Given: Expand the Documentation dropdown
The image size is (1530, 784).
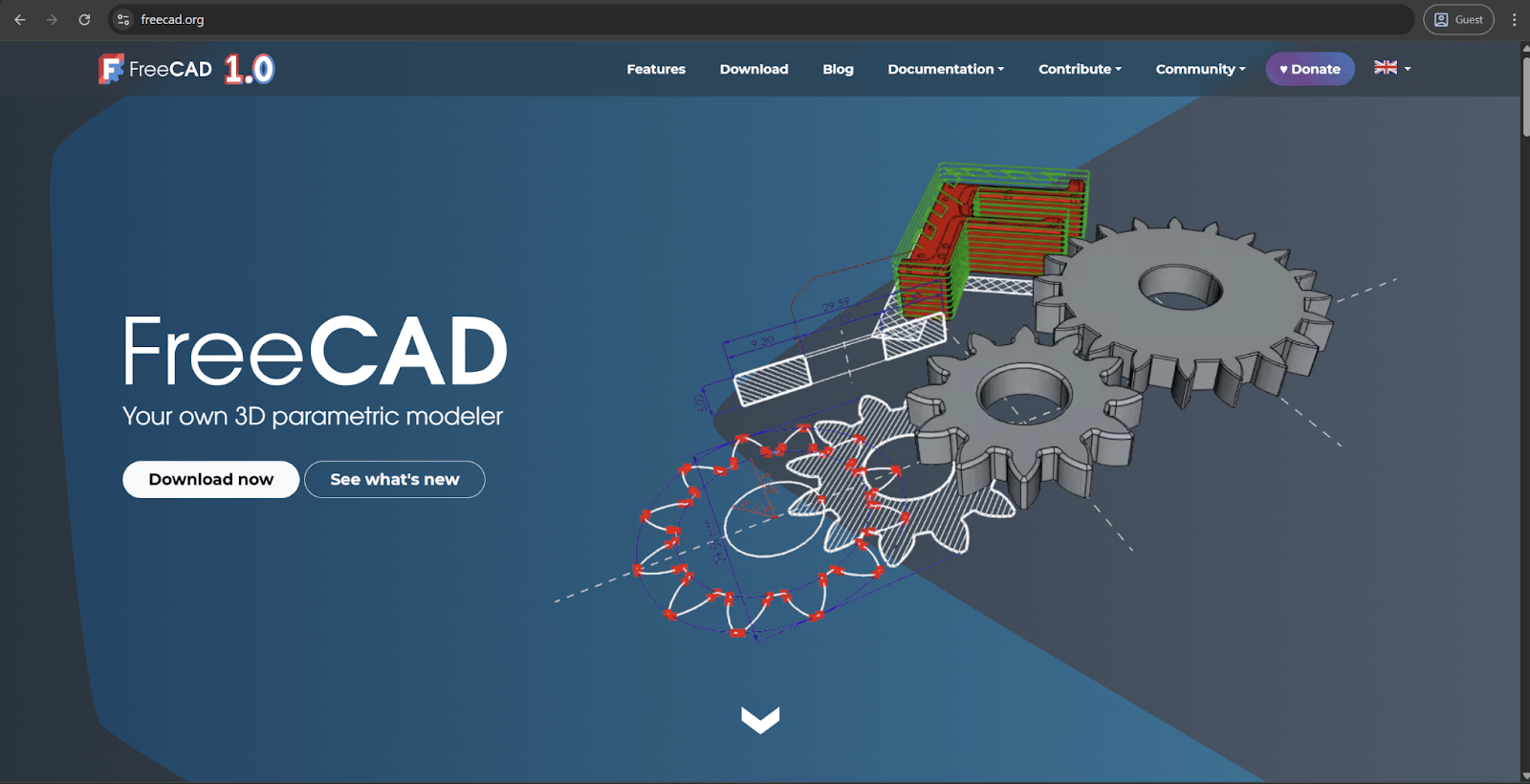Looking at the screenshot, I should click(x=946, y=69).
